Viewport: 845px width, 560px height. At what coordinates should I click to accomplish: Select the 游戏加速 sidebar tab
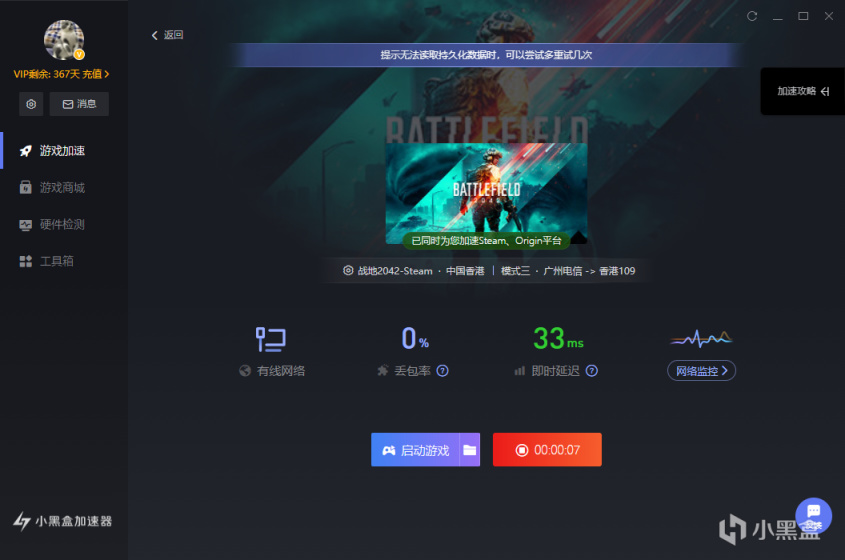[64, 150]
